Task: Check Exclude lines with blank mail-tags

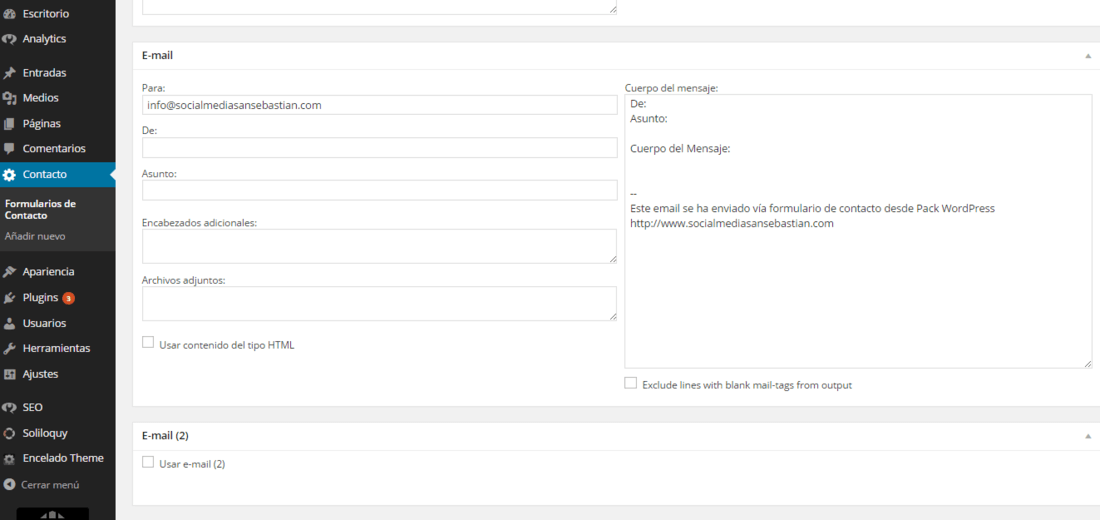Action: [631, 382]
